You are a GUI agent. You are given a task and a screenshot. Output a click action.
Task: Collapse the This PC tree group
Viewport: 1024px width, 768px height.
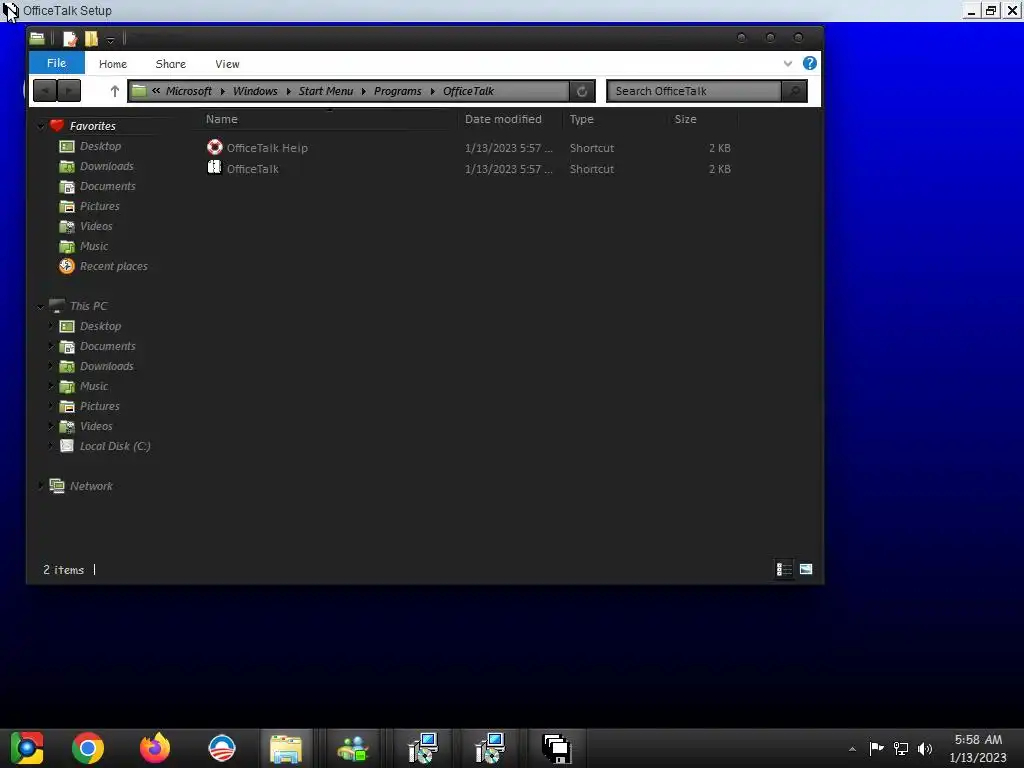coord(40,306)
